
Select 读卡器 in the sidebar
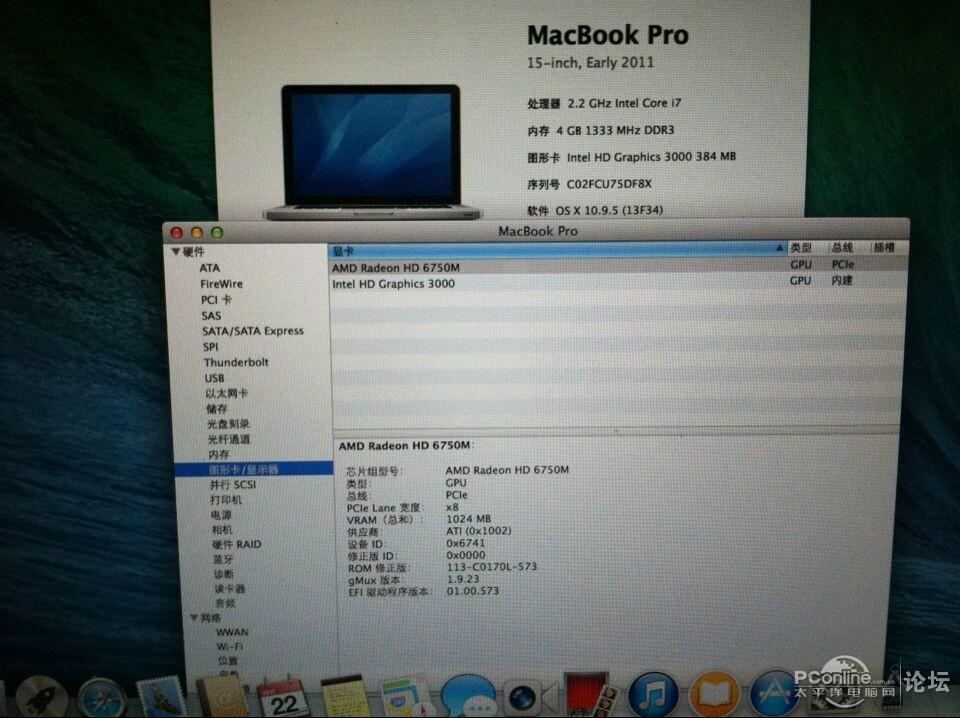click(230, 589)
